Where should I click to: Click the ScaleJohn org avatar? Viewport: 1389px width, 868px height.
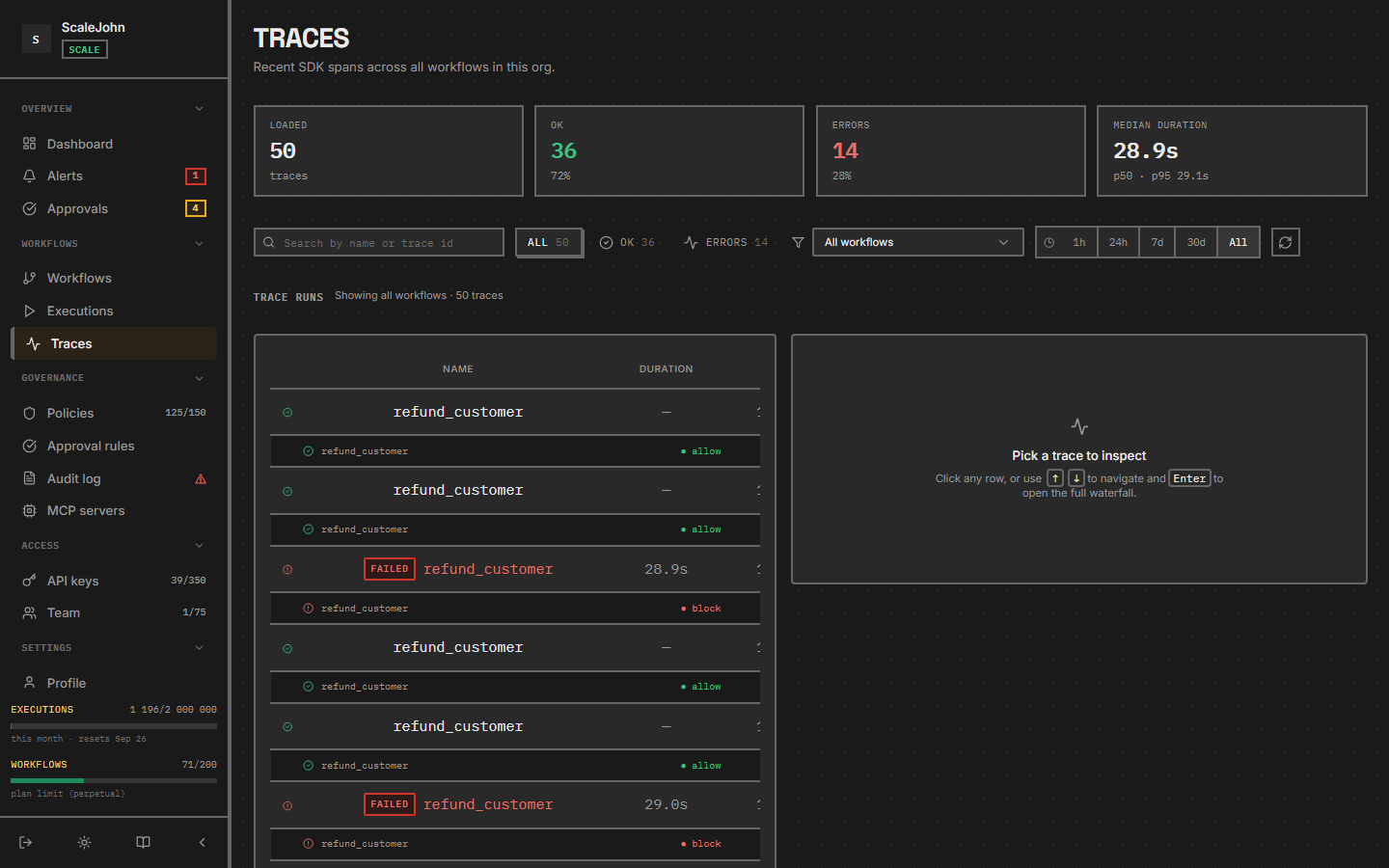pyautogui.click(x=36, y=39)
